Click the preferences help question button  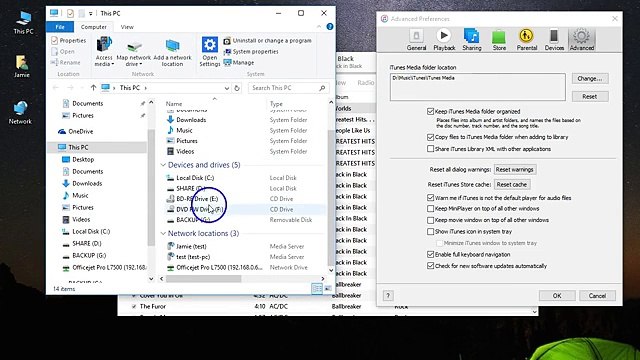coord(388,296)
